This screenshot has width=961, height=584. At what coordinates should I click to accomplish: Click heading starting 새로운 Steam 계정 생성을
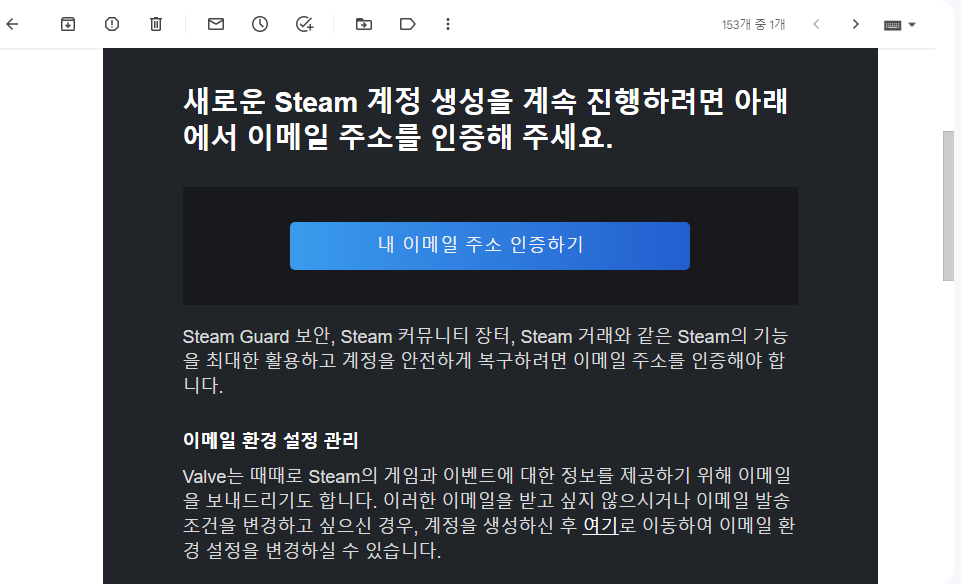pos(486,119)
